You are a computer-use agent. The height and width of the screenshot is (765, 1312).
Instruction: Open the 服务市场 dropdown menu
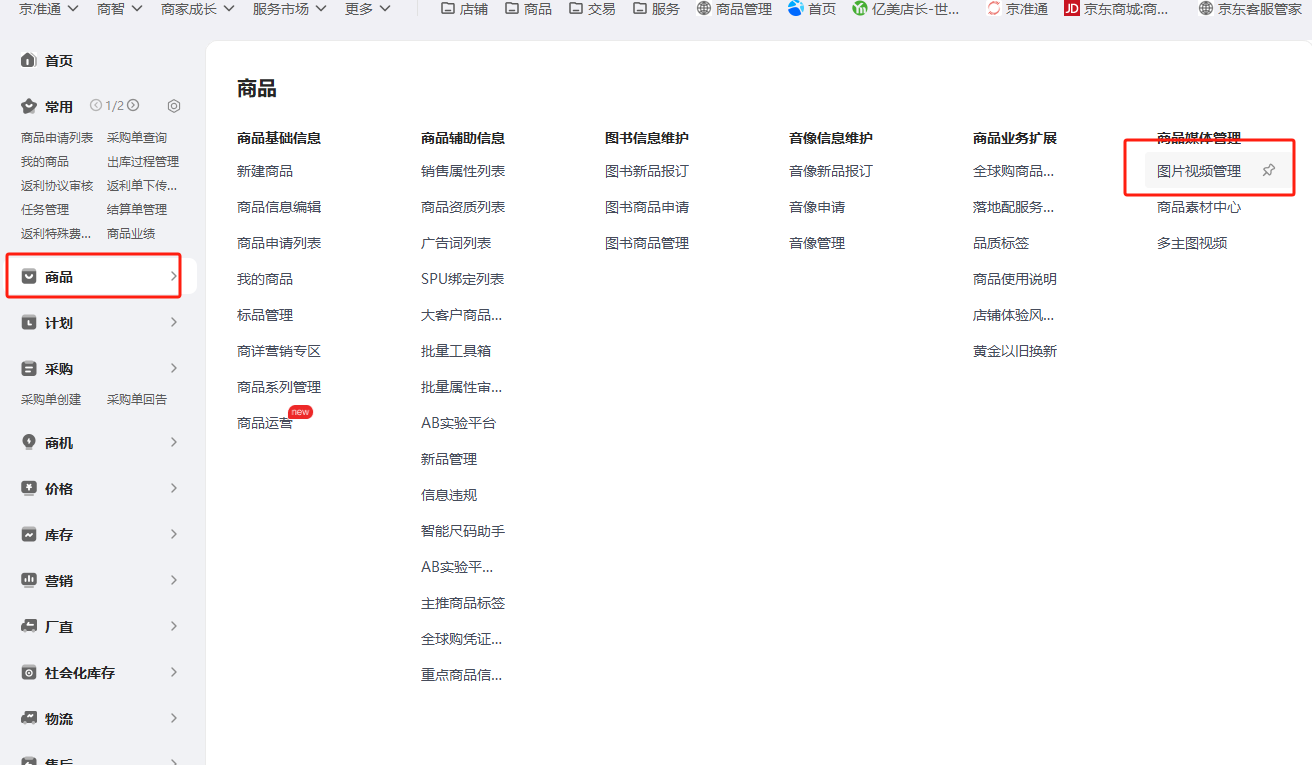(289, 9)
